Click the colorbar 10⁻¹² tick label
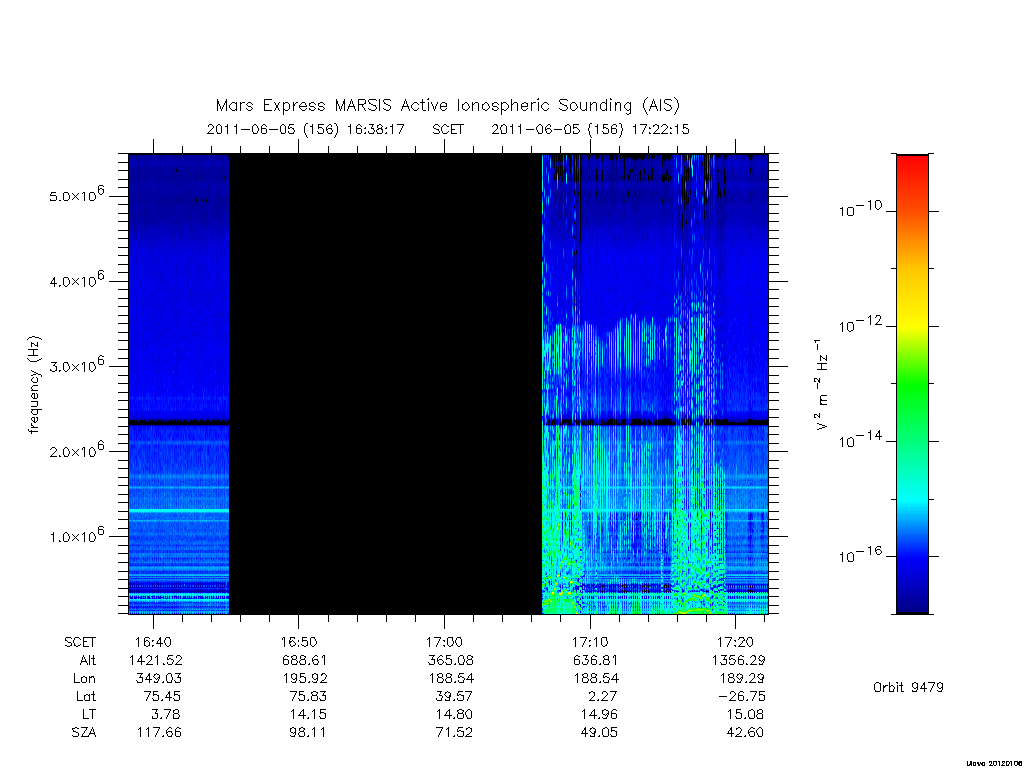This screenshot has width=1024, height=768. [860, 325]
